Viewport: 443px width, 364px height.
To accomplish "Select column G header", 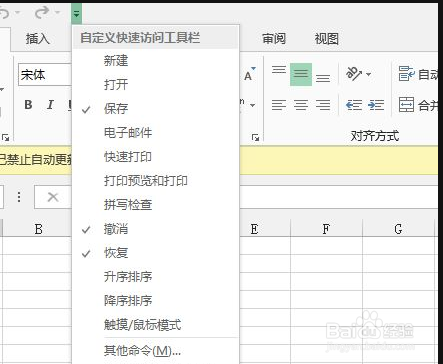I will tap(398, 229).
